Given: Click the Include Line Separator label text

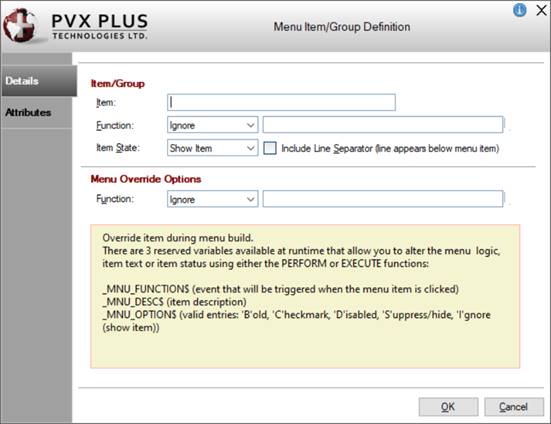Looking at the screenshot, I should click(x=390, y=149).
